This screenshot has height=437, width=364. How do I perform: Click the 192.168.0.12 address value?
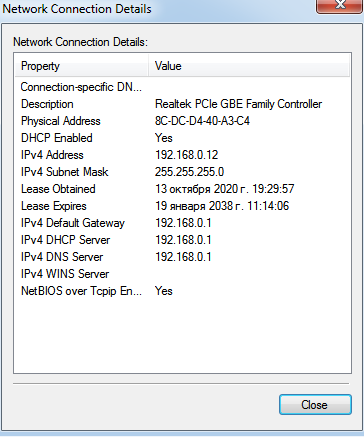point(186,155)
